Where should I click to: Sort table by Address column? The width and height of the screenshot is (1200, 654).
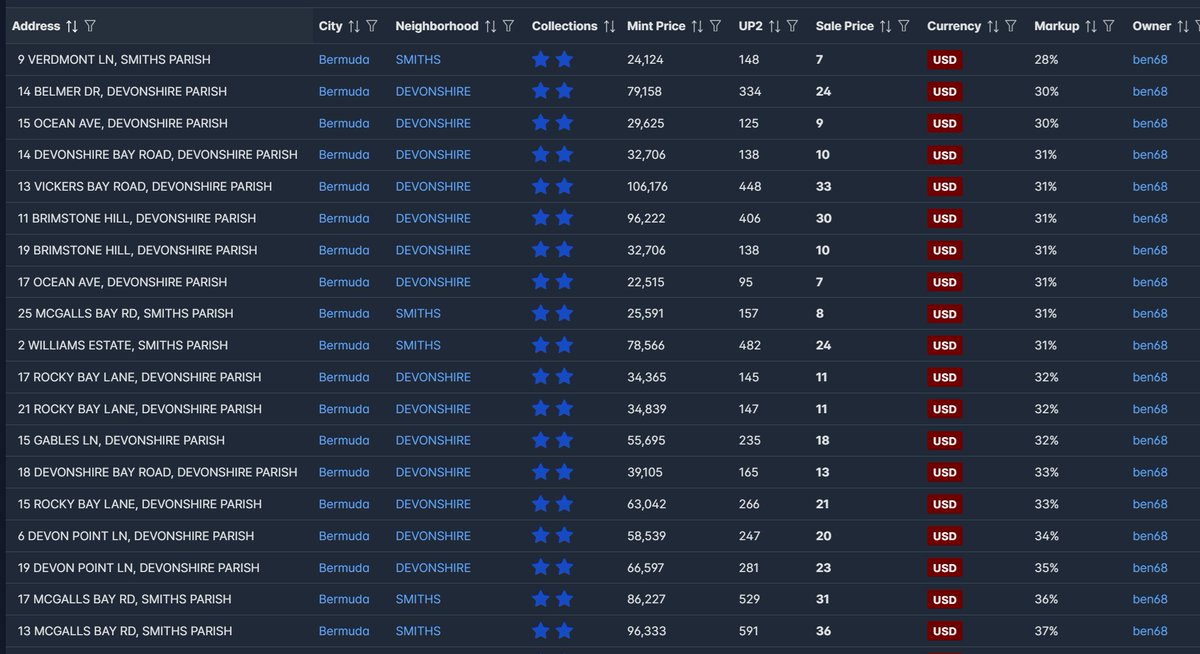coord(72,26)
